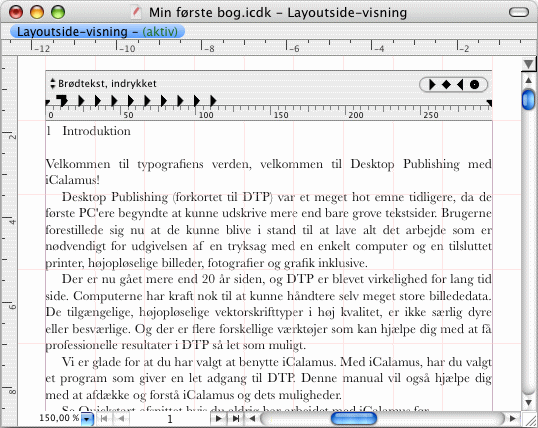Toggle the toolbar pill button in title bar

[x=519, y=12]
